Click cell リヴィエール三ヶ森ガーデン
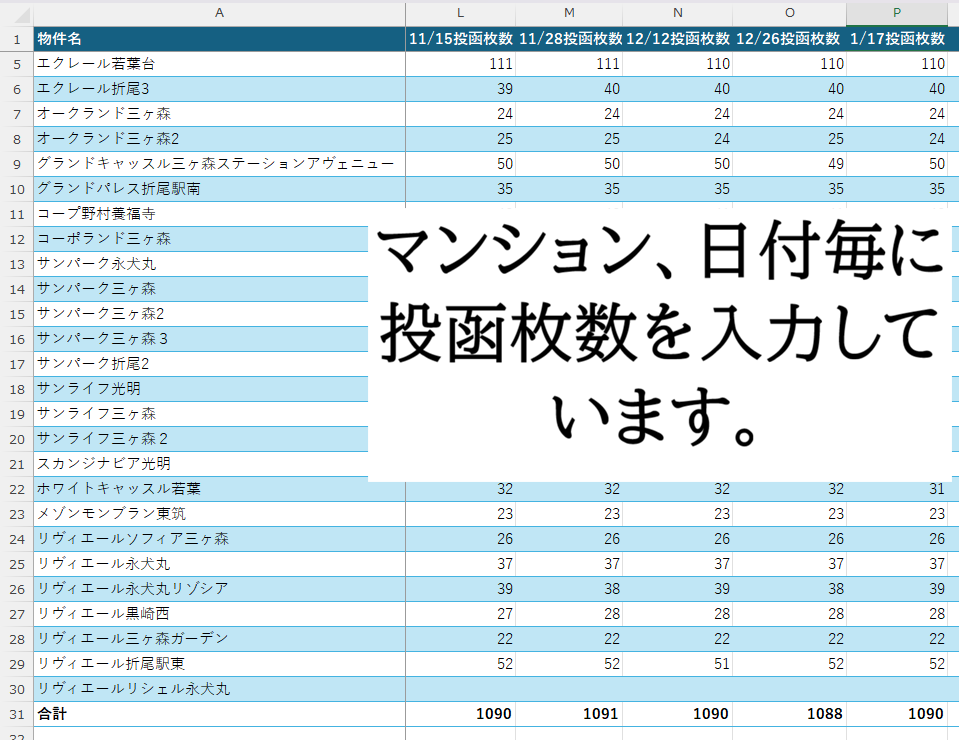 coord(219,639)
